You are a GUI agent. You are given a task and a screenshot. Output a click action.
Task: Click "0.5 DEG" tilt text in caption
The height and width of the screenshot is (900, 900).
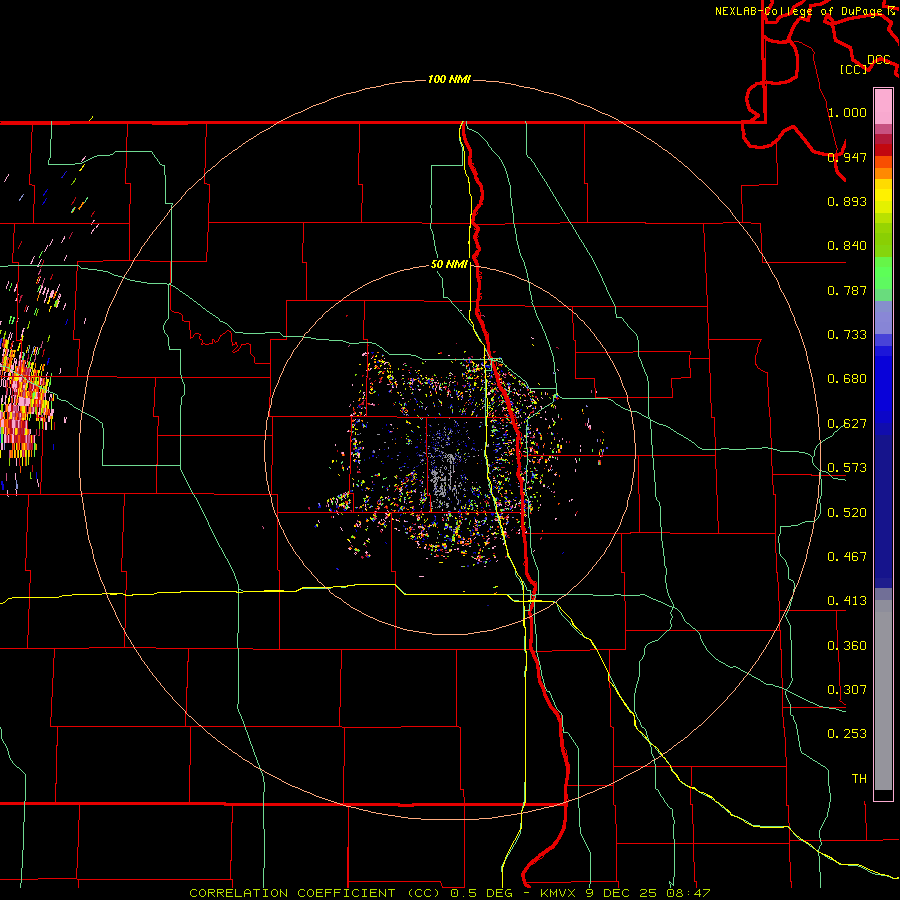pos(482,893)
